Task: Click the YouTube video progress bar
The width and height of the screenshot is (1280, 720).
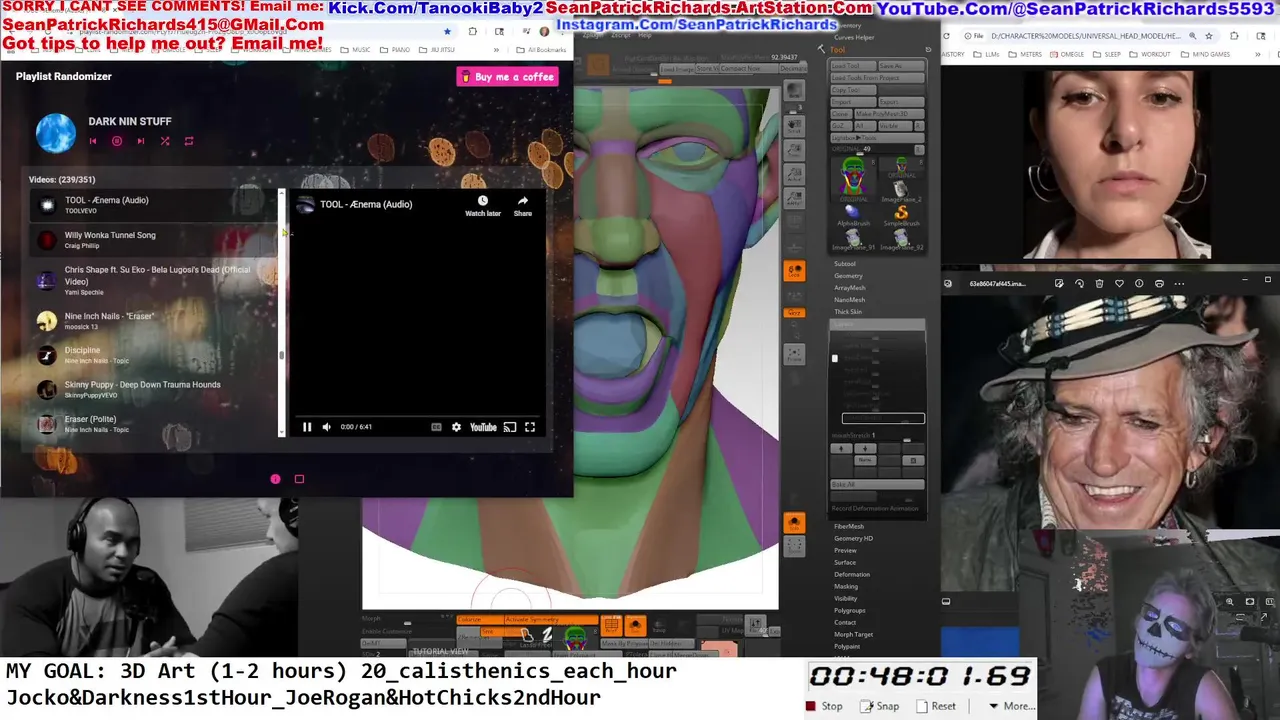Action: pos(418,415)
